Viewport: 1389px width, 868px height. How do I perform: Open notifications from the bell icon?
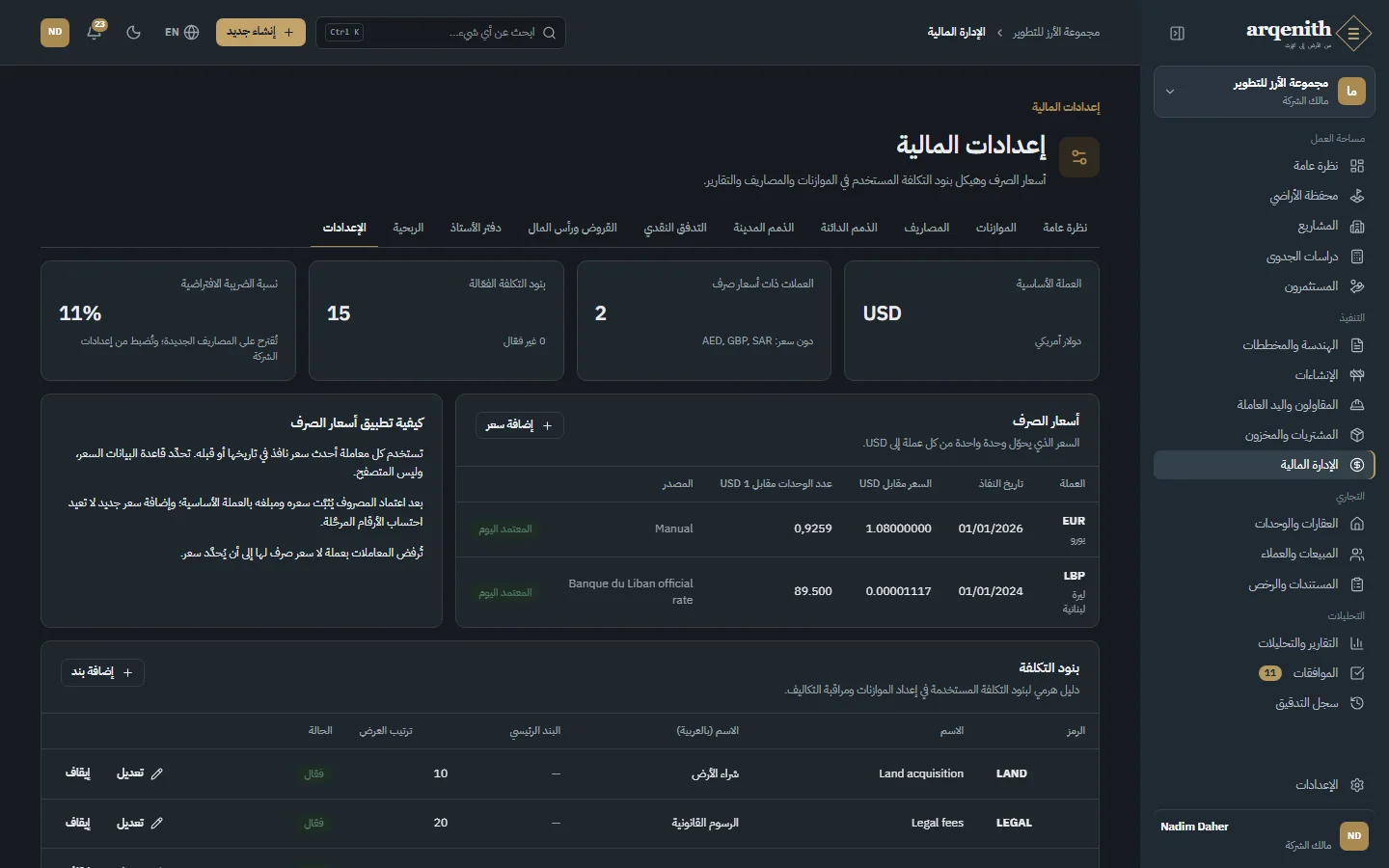coord(95,32)
